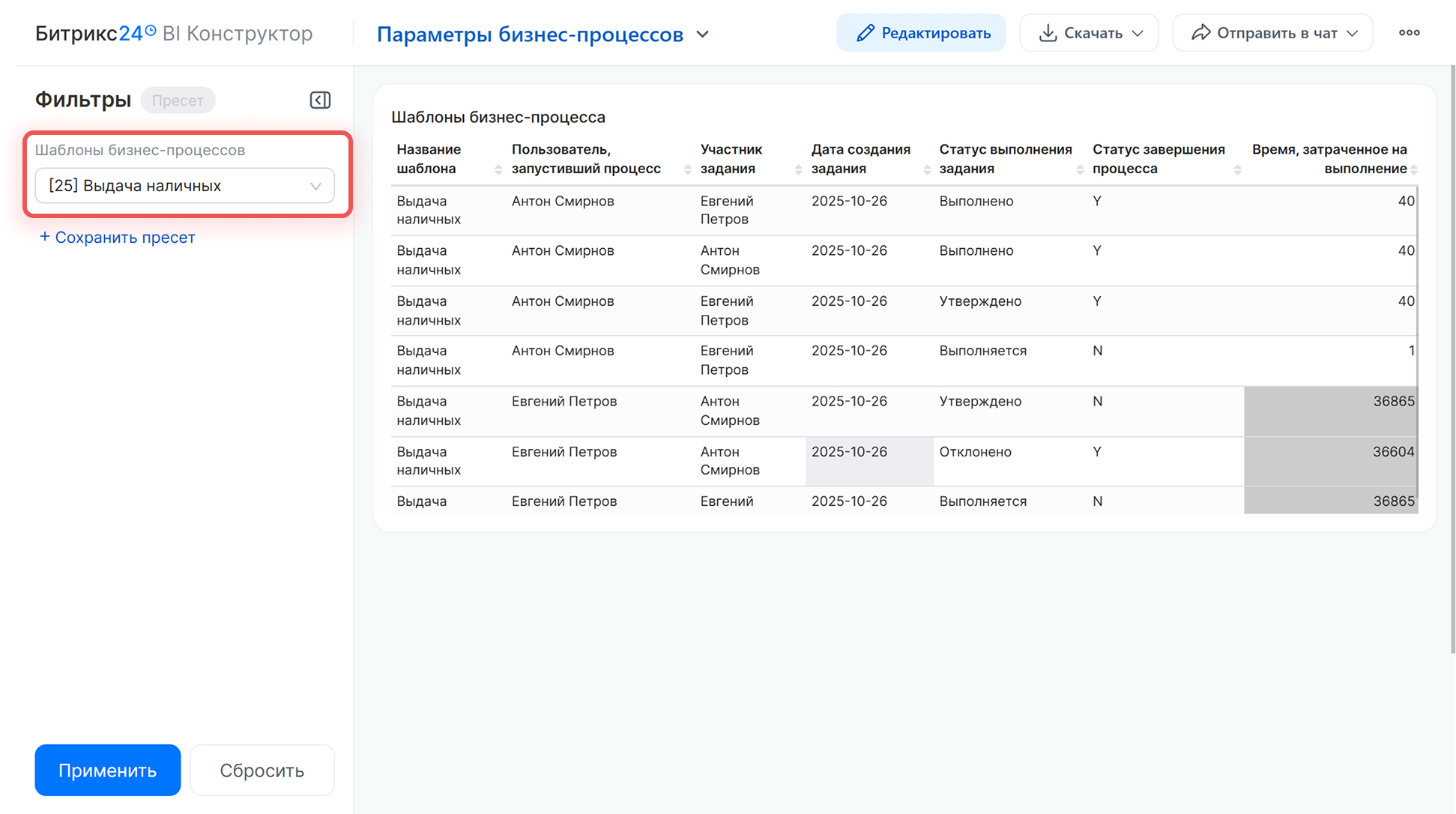1456x814 pixels.
Task: Sort by Статус завершения процесса column
Action: pos(1237,170)
